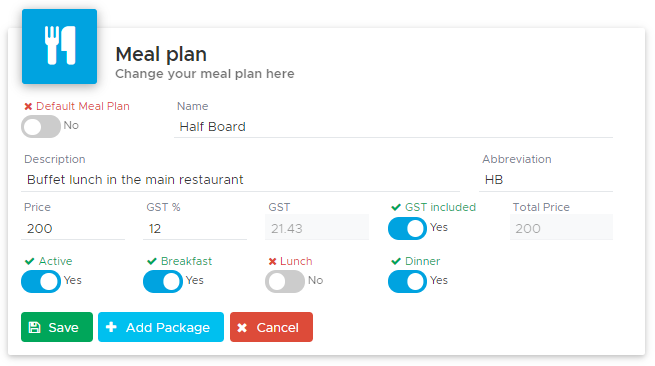The width and height of the screenshot is (655, 366).
Task: Enable the Default Meal Plan toggle
Action: click(41, 126)
